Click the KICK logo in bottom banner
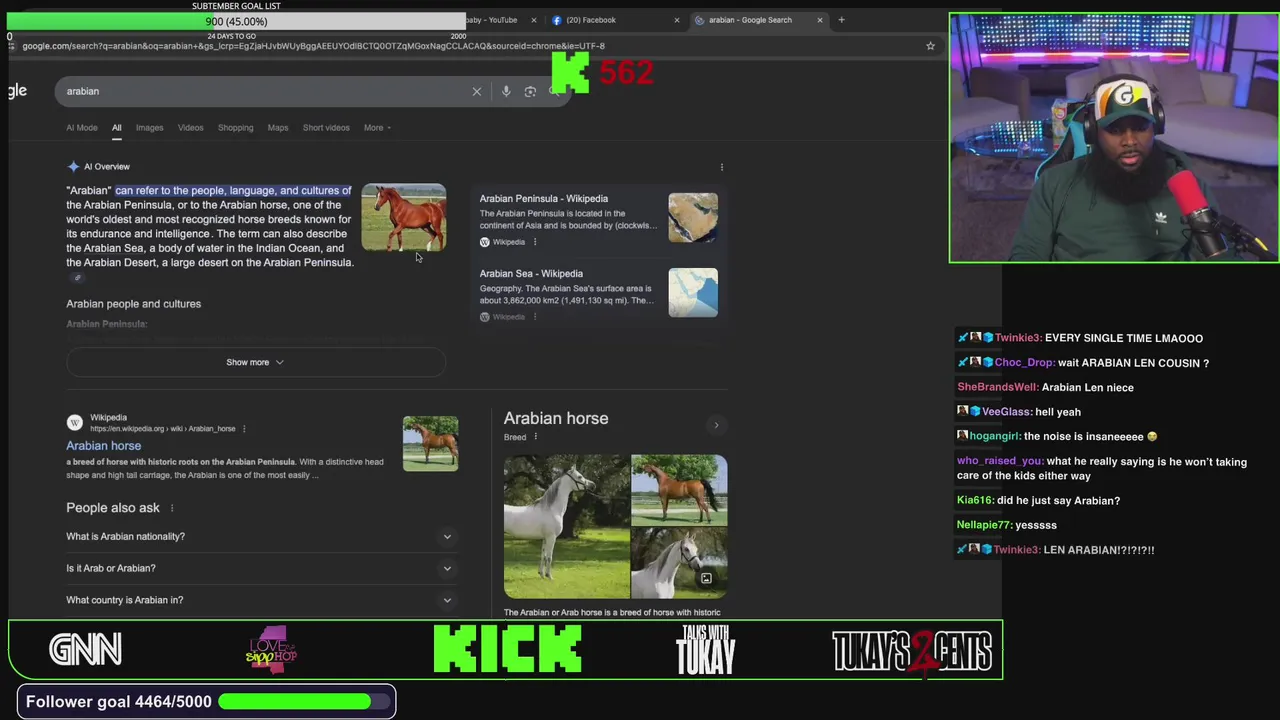The image size is (1280, 720). tap(508, 650)
